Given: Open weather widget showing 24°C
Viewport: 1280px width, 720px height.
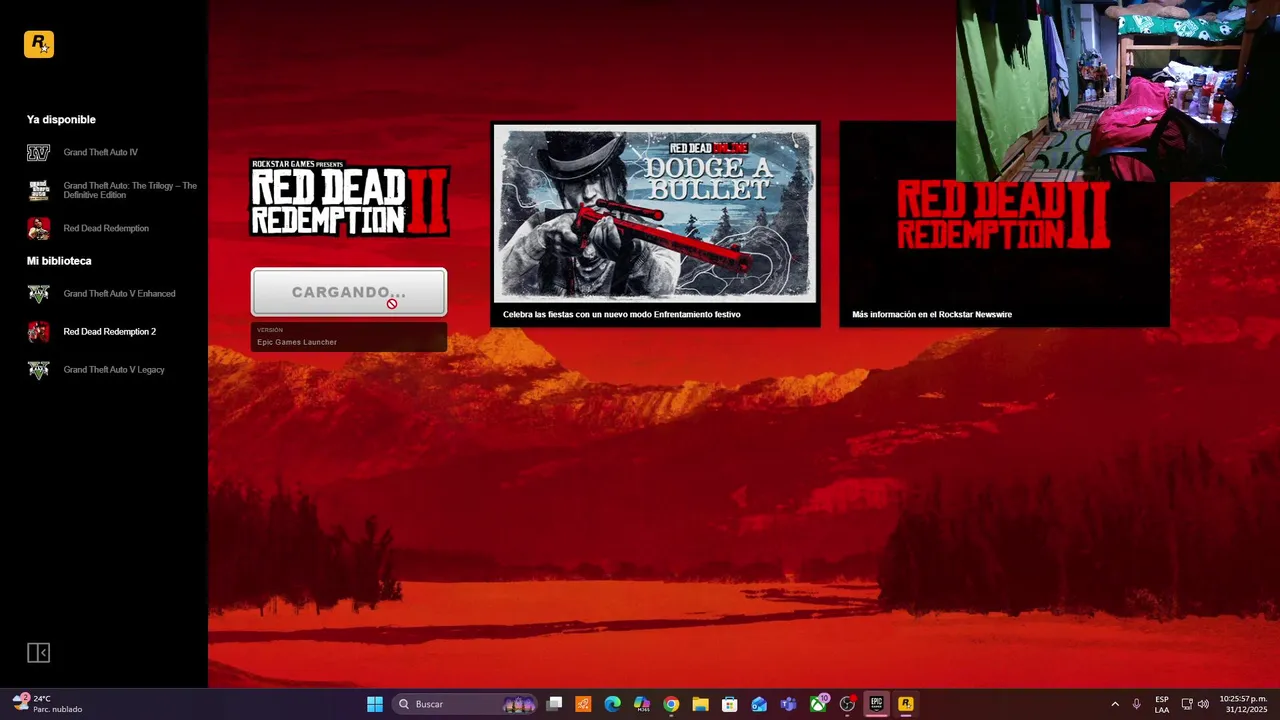Looking at the screenshot, I should pyautogui.click(x=48, y=704).
